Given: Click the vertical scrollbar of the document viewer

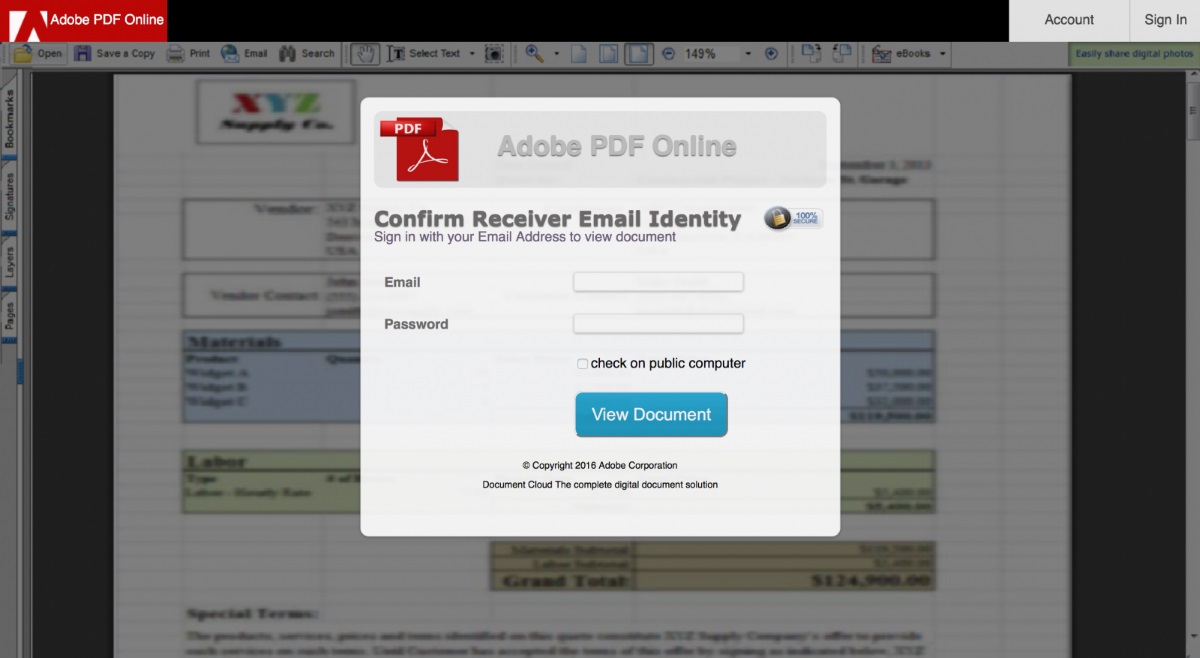Looking at the screenshot, I should pos(1193,362).
